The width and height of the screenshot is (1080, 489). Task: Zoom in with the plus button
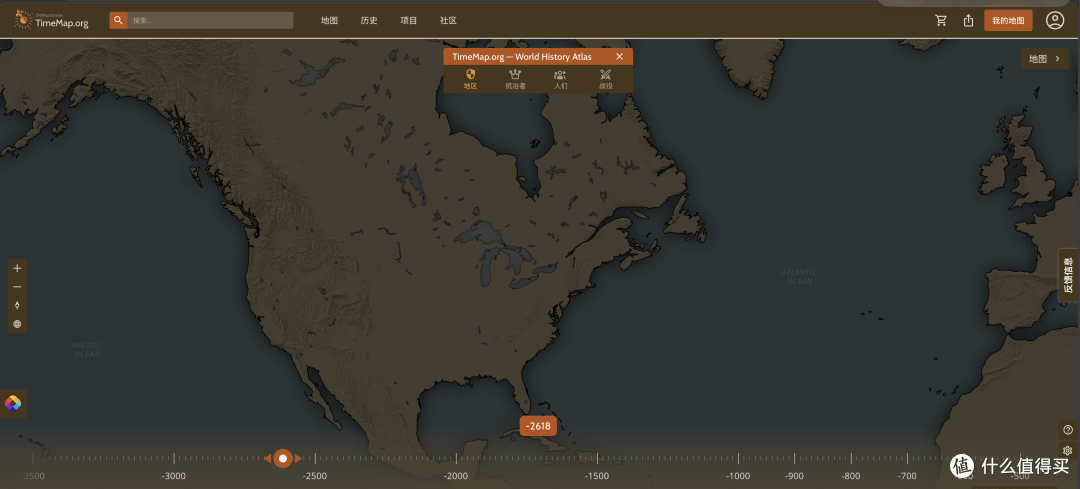[x=17, y=269]
